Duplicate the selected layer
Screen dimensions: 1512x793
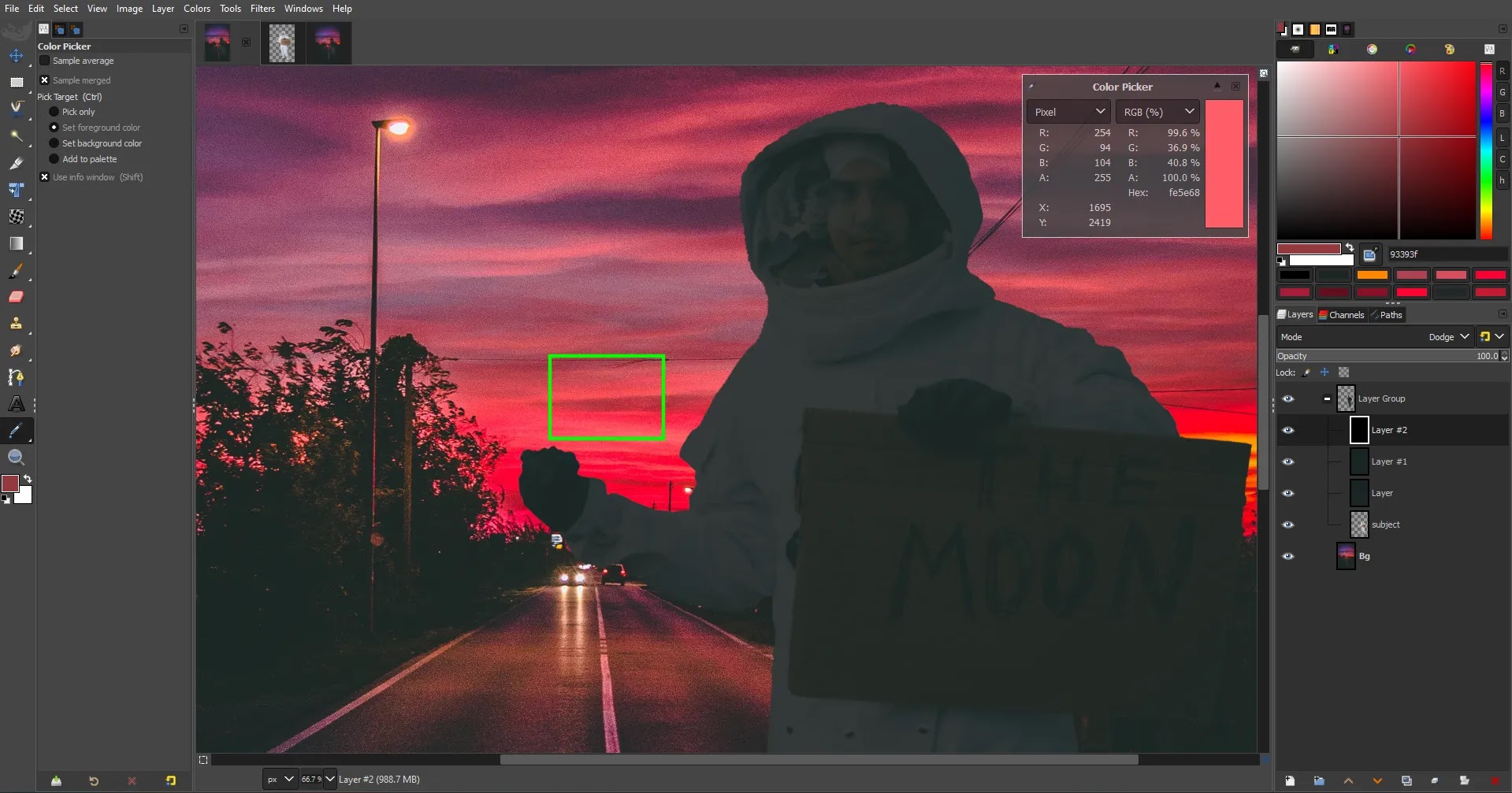pyautogui.click(x=1406, y=780)
